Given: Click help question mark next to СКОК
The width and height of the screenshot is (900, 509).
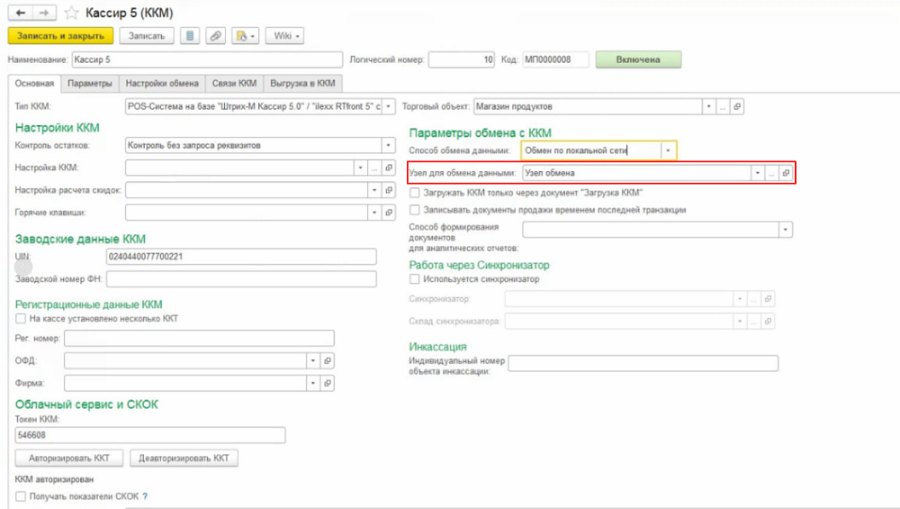Looking at the screenshot, I should 145,496.
